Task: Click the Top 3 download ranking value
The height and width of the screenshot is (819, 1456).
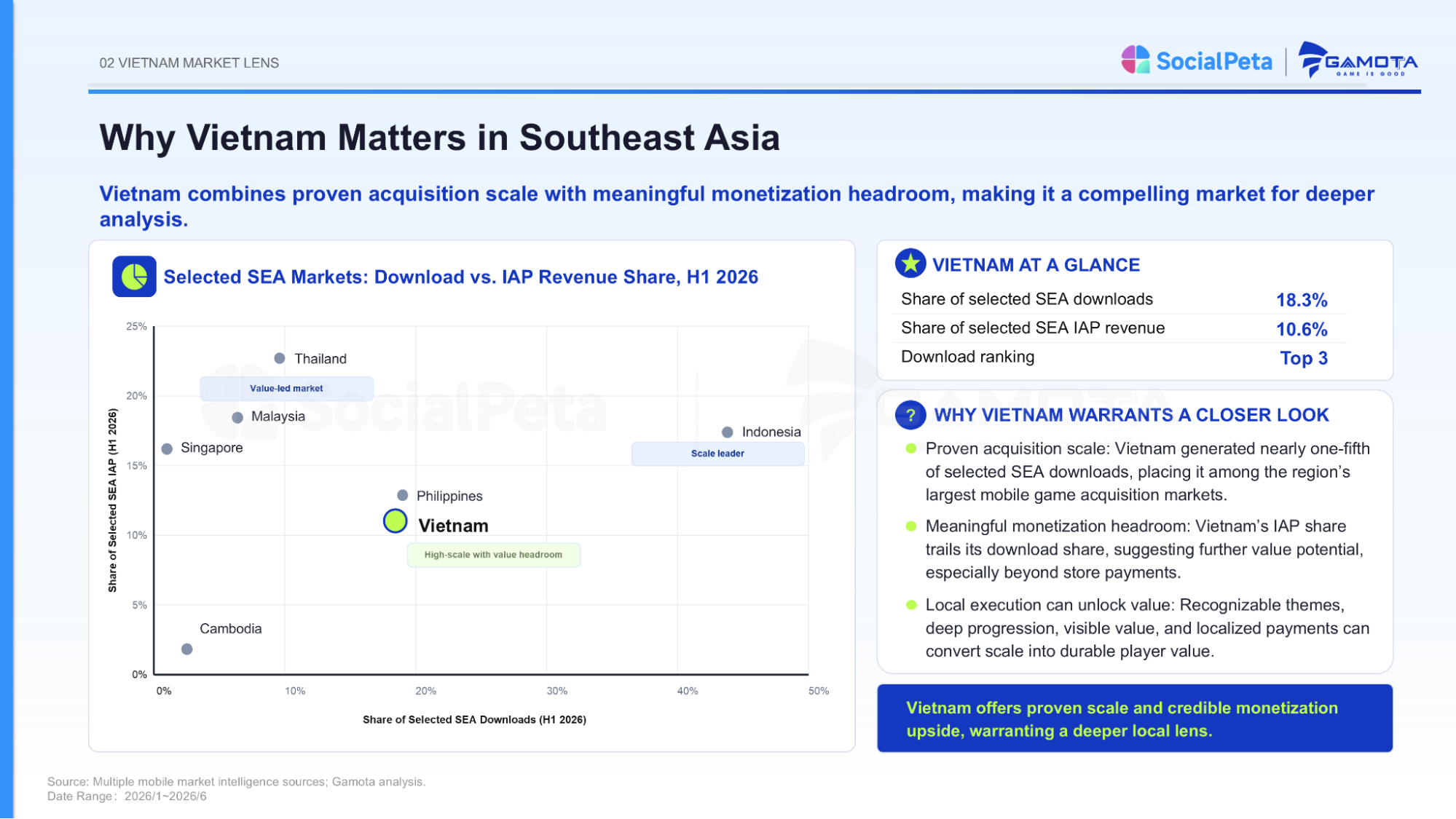Action: [1304, 358]
